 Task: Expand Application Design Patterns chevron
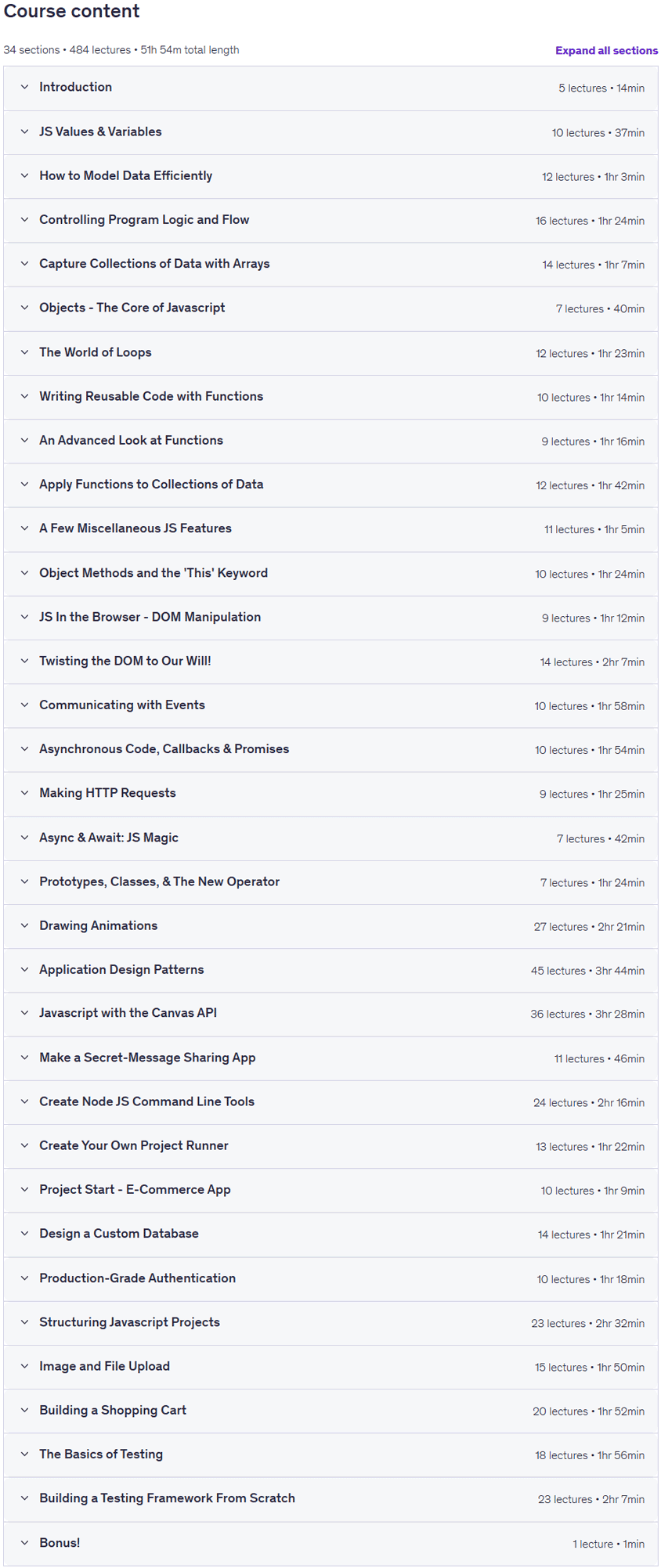(24, 969)
